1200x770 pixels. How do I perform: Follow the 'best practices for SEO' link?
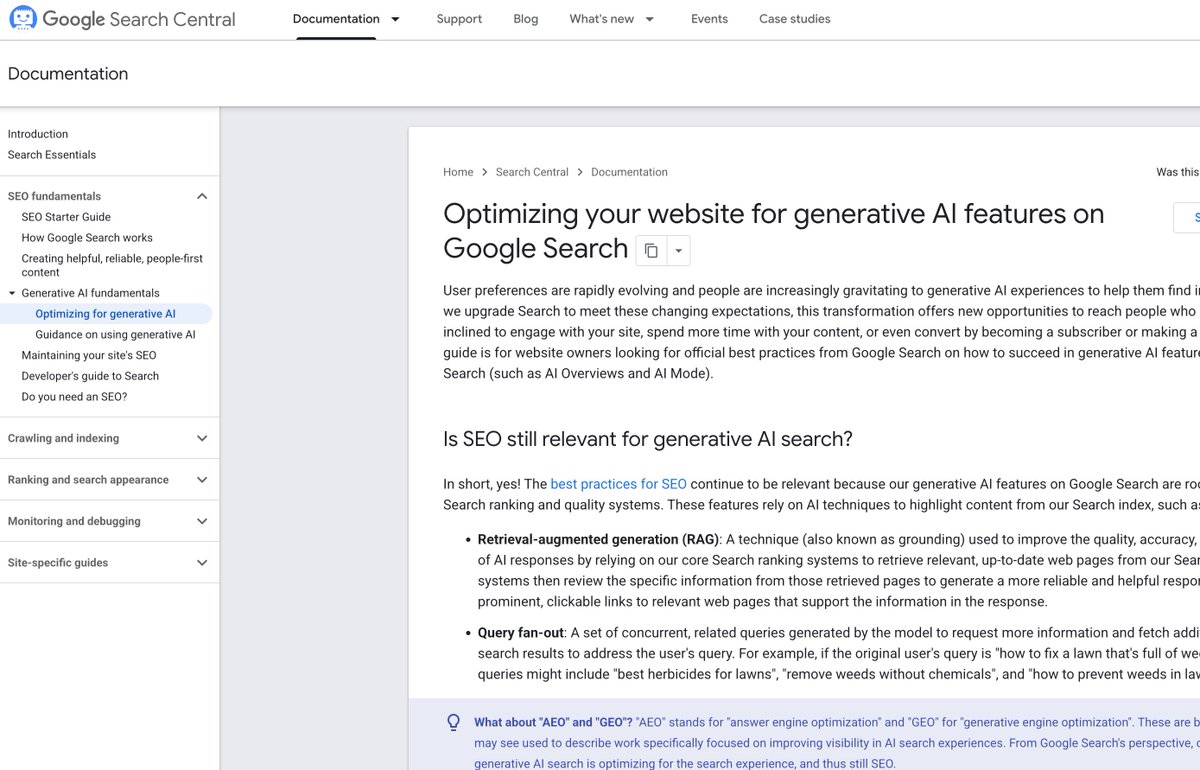pyautogui.click(x=618, y=484)
